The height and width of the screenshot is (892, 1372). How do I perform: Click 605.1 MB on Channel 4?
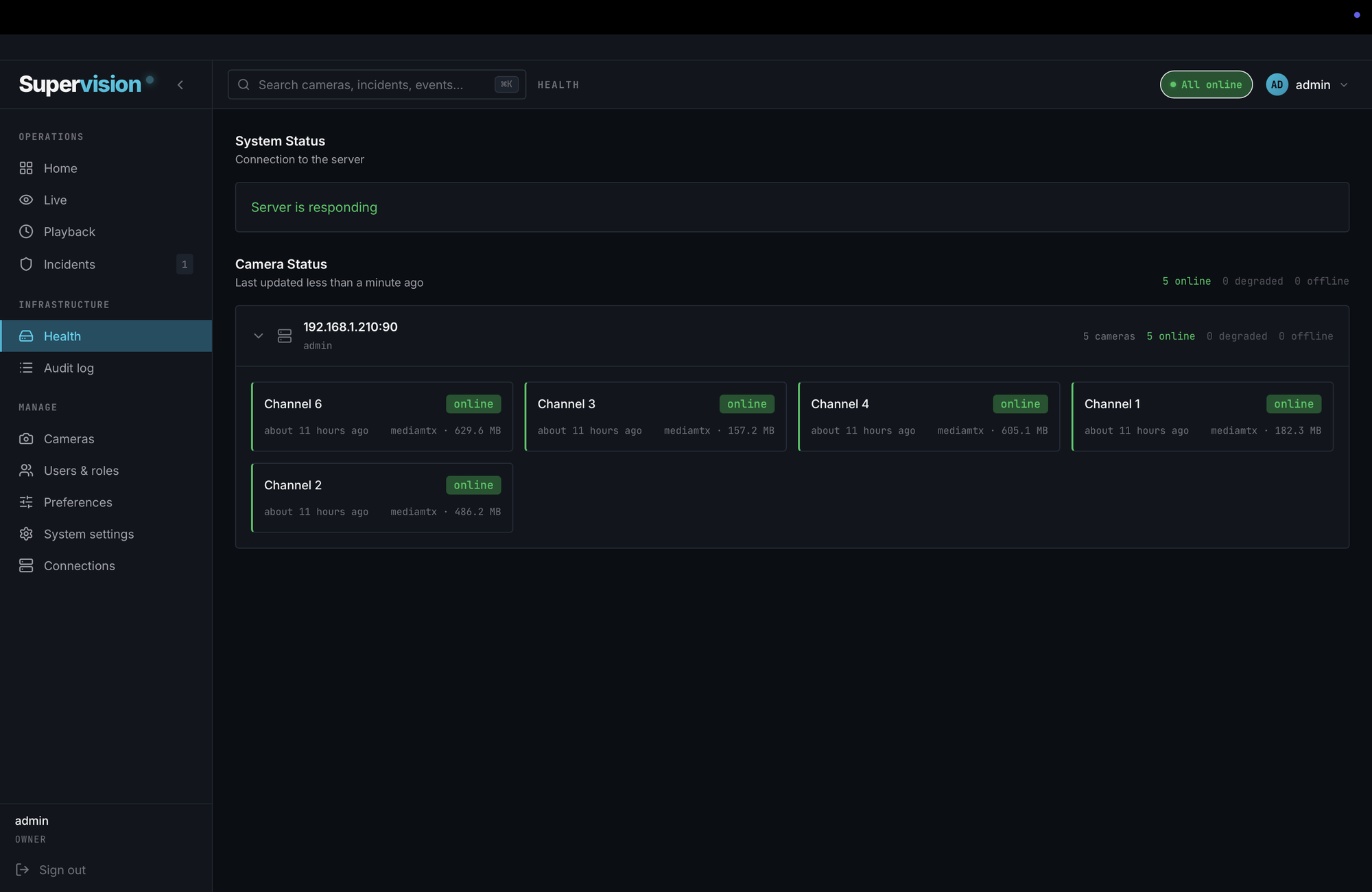(1024, 431)
